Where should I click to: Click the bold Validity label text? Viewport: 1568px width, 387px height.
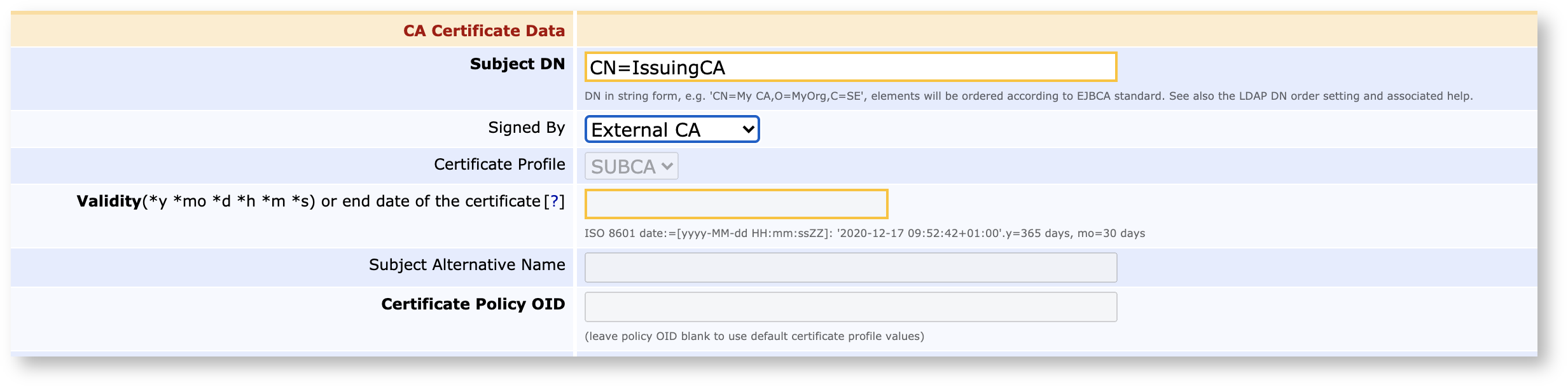tap(109, 201)
